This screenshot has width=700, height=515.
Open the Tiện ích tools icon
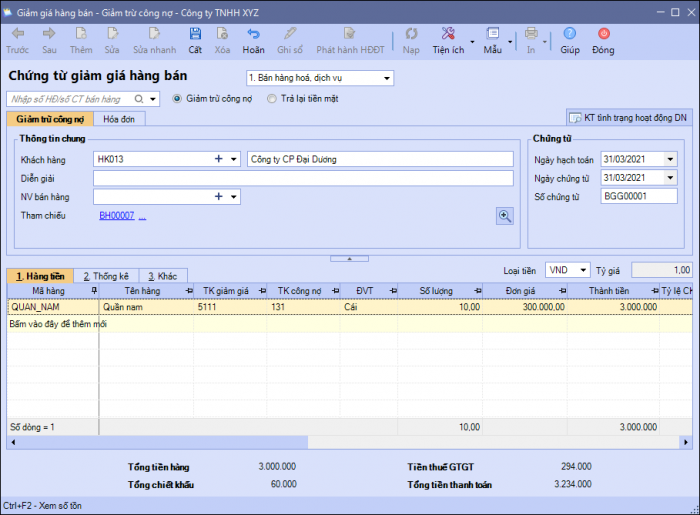tap(447, 35)
